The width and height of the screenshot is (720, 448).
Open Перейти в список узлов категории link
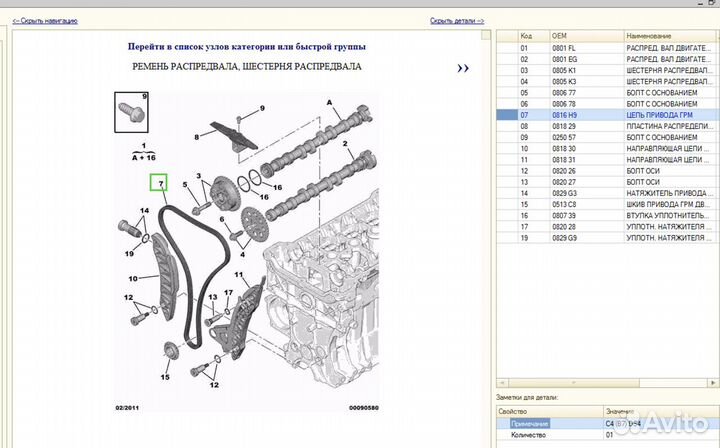click(x=247, y=46)
